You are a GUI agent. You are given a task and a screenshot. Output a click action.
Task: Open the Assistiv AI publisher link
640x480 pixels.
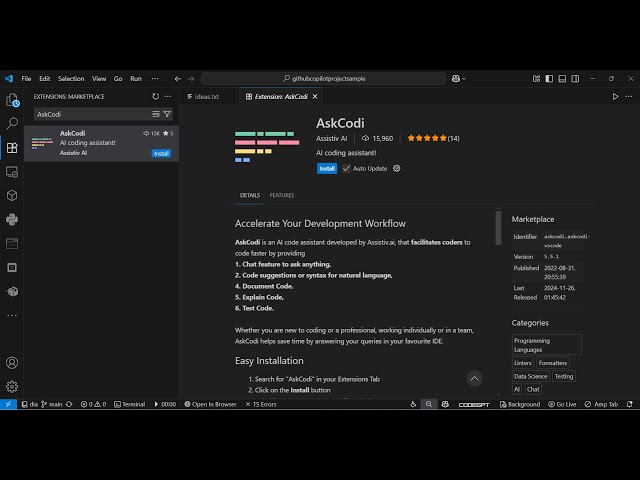coord(331,138)
